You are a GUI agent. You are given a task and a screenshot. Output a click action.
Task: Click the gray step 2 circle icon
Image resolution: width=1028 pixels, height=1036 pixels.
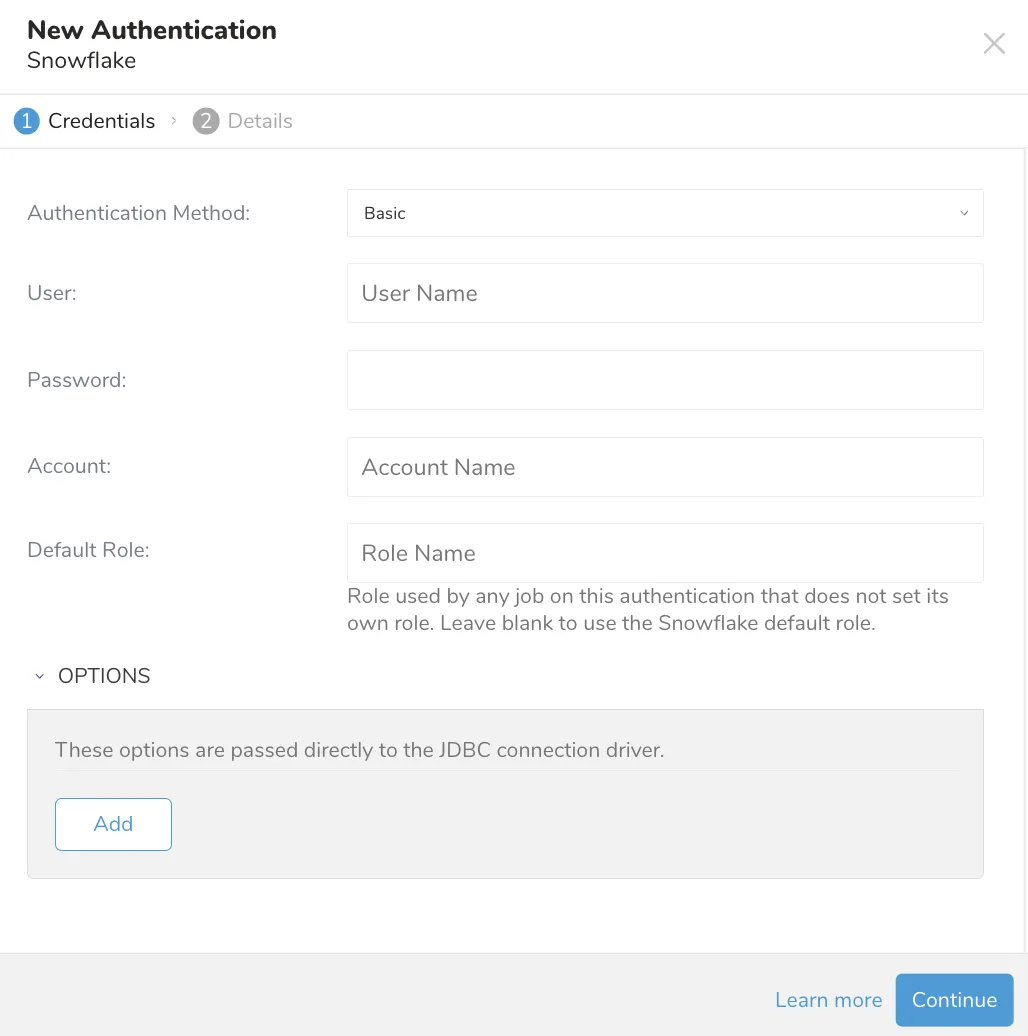pos(205,121)
